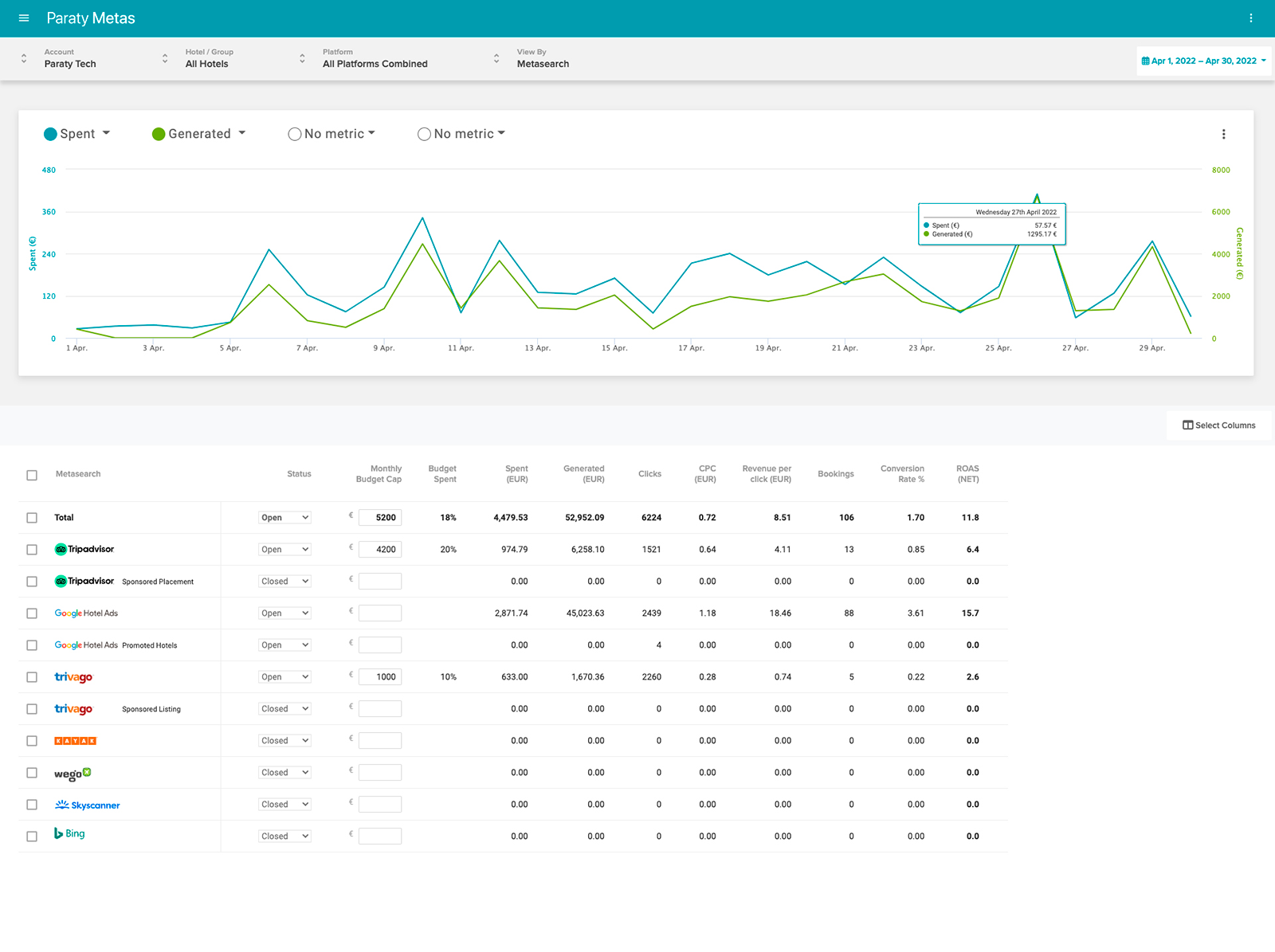Click the Account sort arrows icon

[x=24, y=58]
